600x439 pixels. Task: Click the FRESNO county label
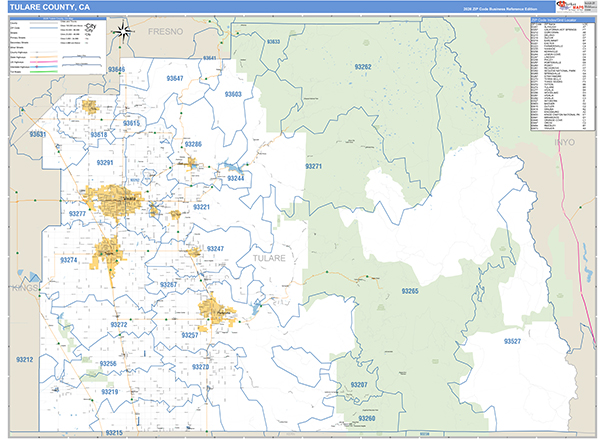click(161, 32)
